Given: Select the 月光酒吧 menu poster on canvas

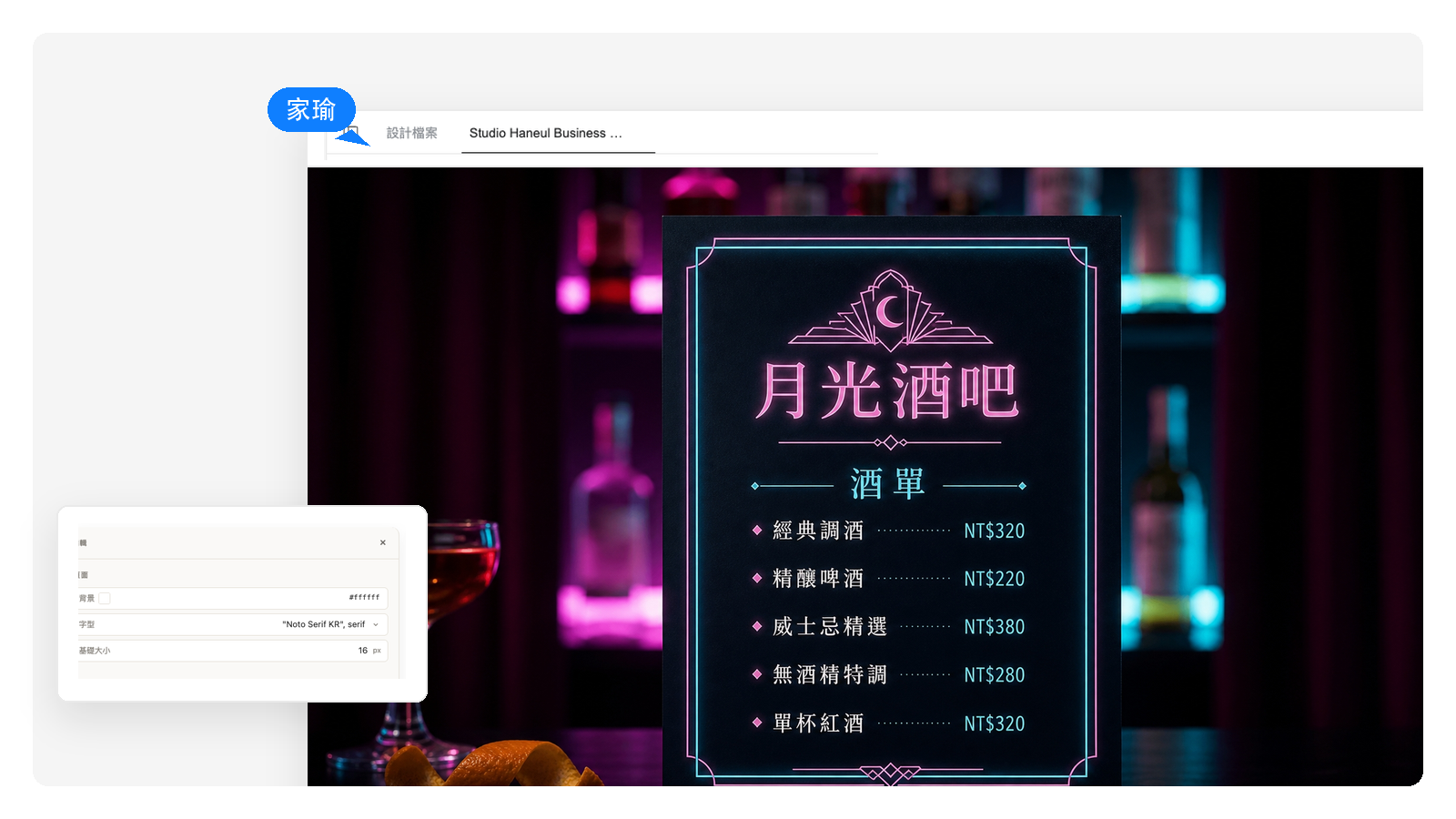Looking at the screenshot, I should pos(891,500).
